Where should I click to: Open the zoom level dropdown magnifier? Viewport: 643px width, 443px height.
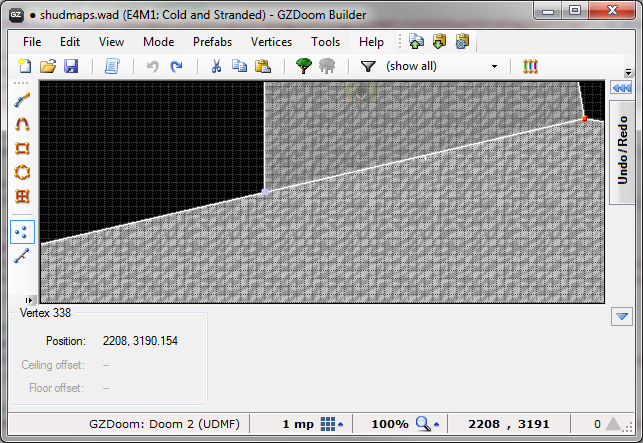tap(427, 424)
